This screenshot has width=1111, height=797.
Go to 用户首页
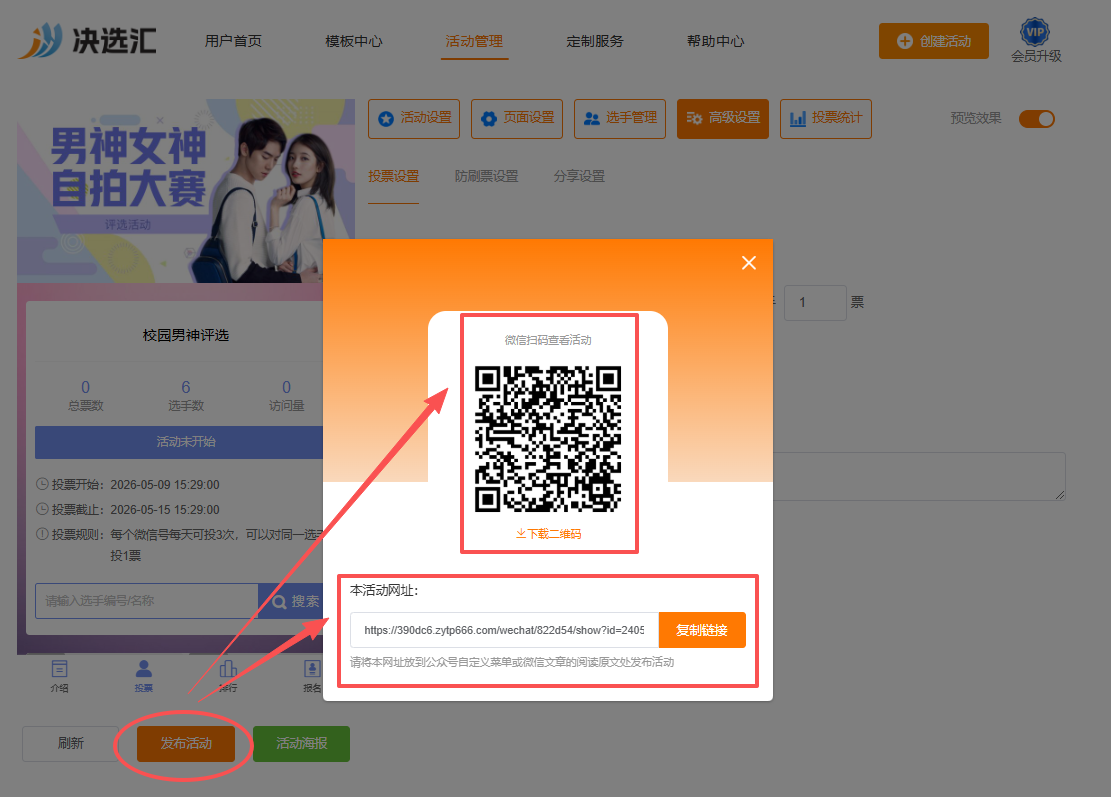click(x=233, y=41)
